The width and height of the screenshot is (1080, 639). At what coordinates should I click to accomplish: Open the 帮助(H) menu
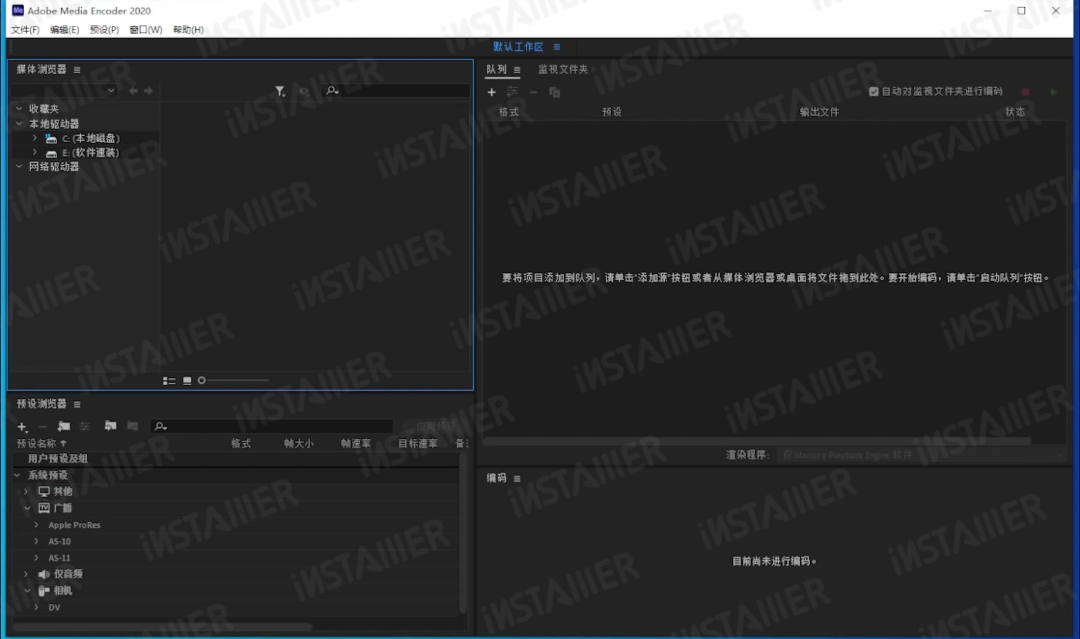pos(188,30)
